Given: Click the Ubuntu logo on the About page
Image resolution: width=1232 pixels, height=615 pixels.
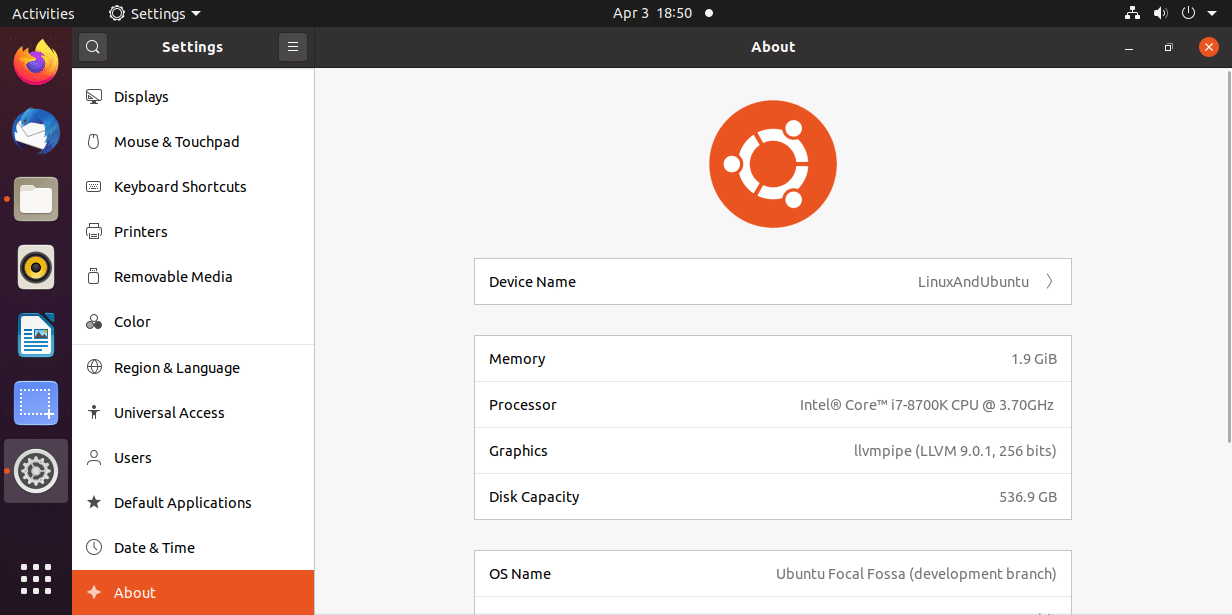Looking at the screenshot, I should pos(772,163).
